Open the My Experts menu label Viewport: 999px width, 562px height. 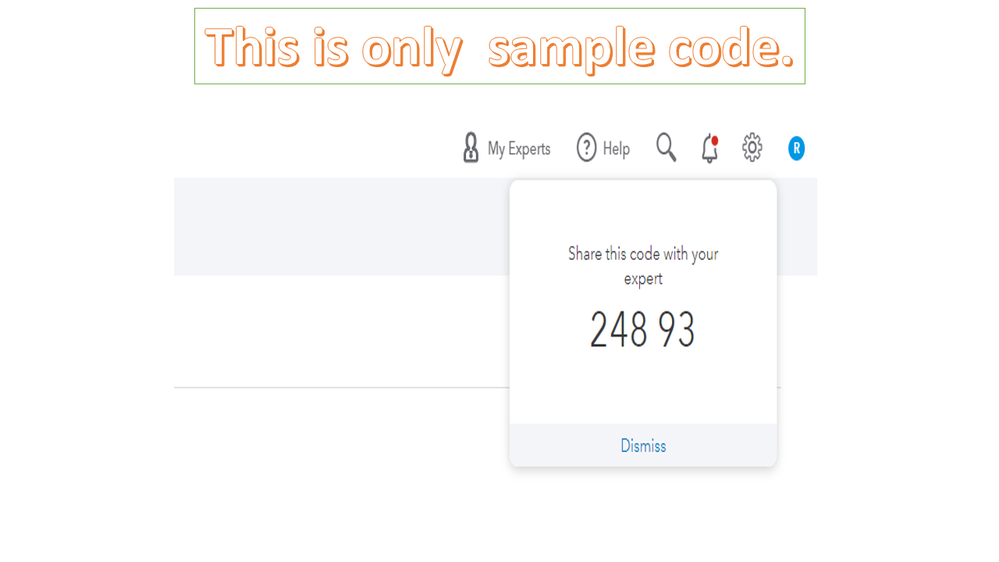pos(519,149)
